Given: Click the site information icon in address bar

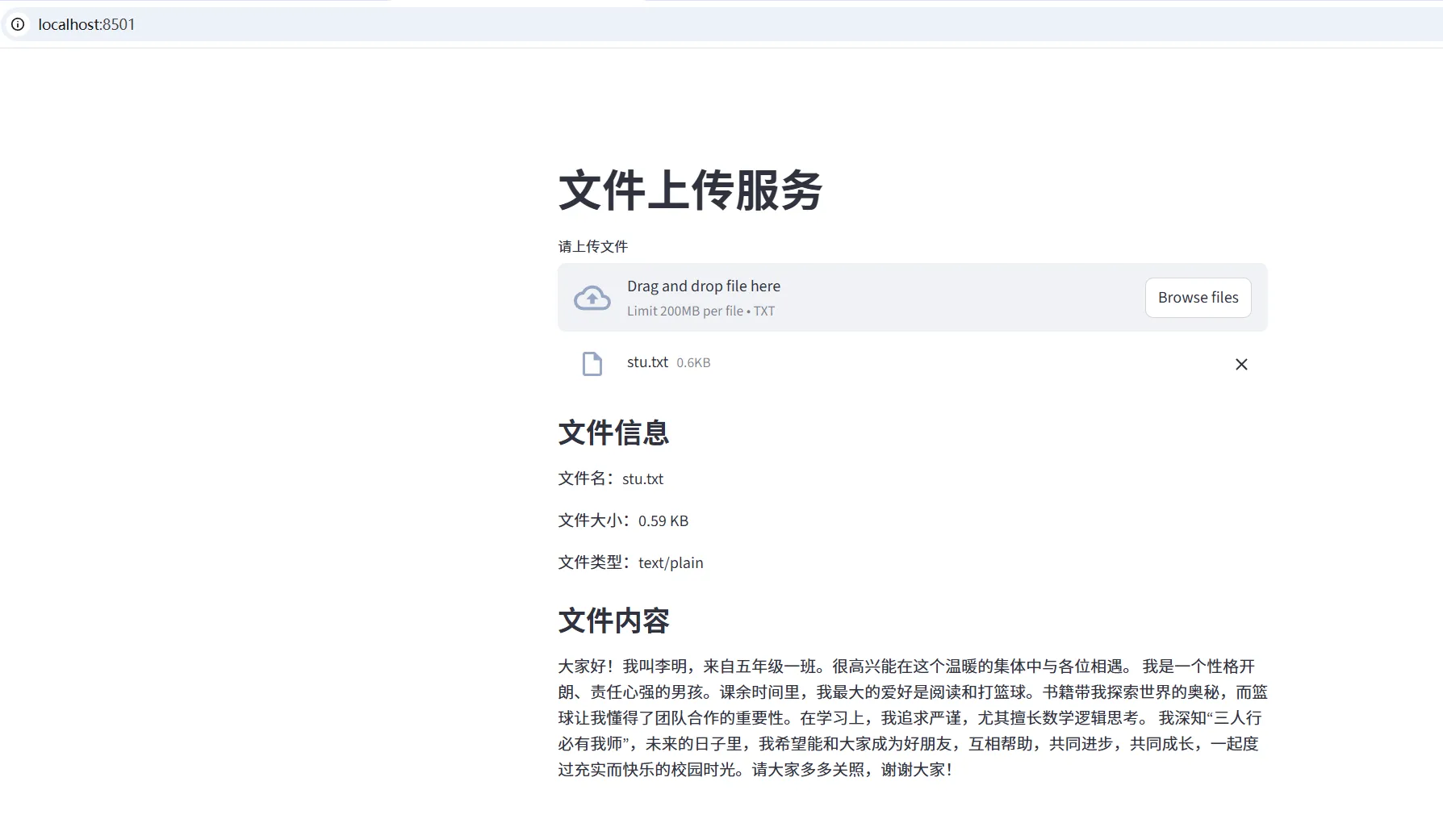Looking at the screenshot, I should (18, 24).
